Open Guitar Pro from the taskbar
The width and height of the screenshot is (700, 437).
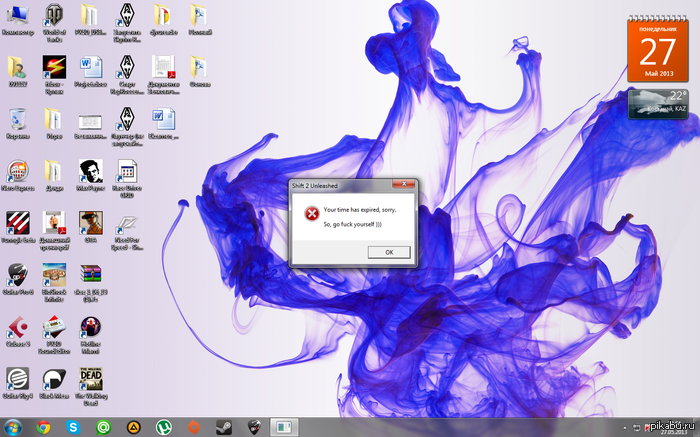254,428
